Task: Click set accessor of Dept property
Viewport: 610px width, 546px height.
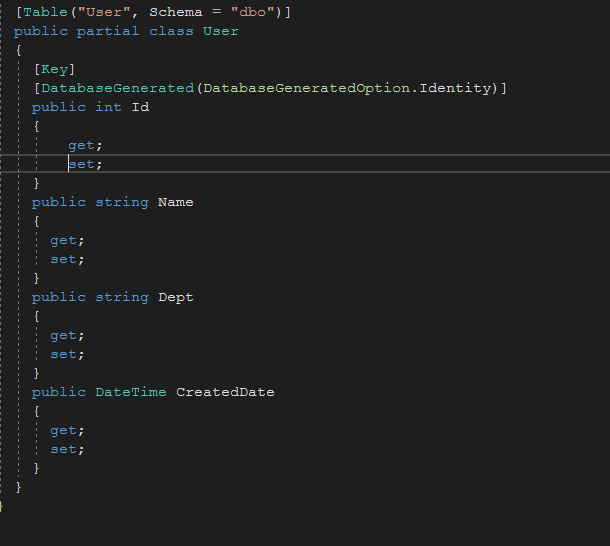Action: pos(64,354)
